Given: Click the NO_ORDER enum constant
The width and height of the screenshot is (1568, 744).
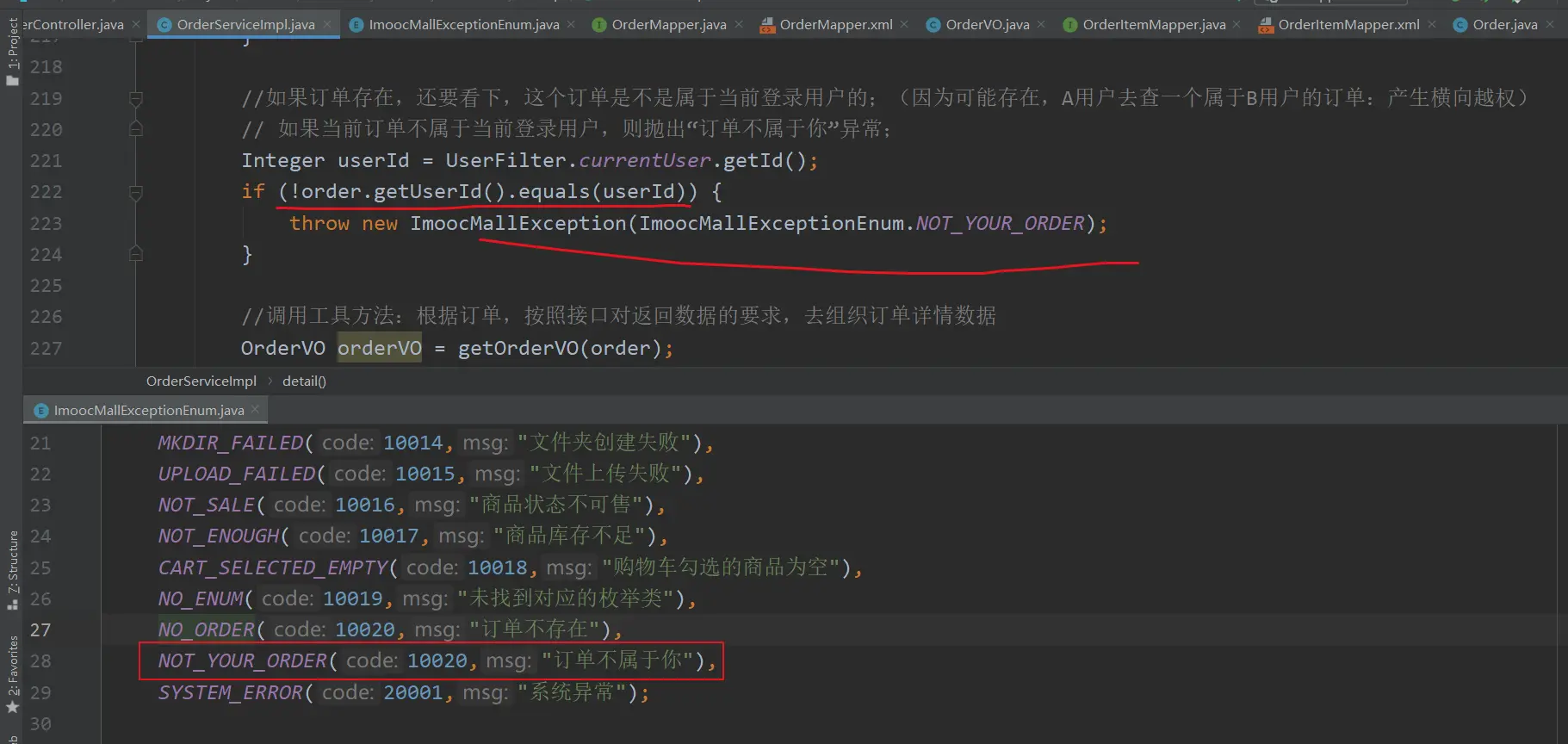Looking at the screenshot, I should coord(207,629).
